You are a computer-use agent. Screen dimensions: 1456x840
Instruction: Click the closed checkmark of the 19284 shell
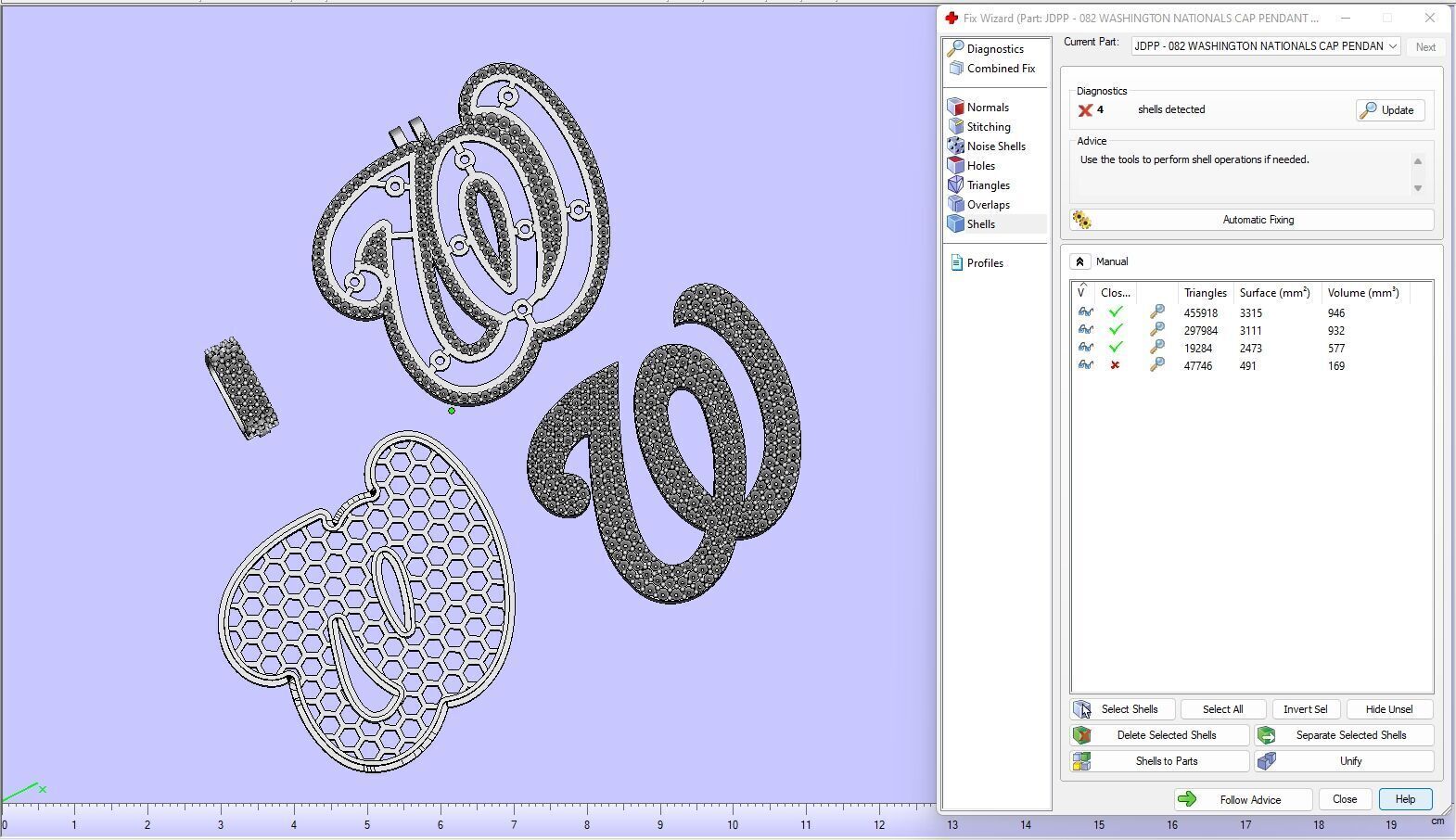pyautogui.click(x=1116, y=349)
